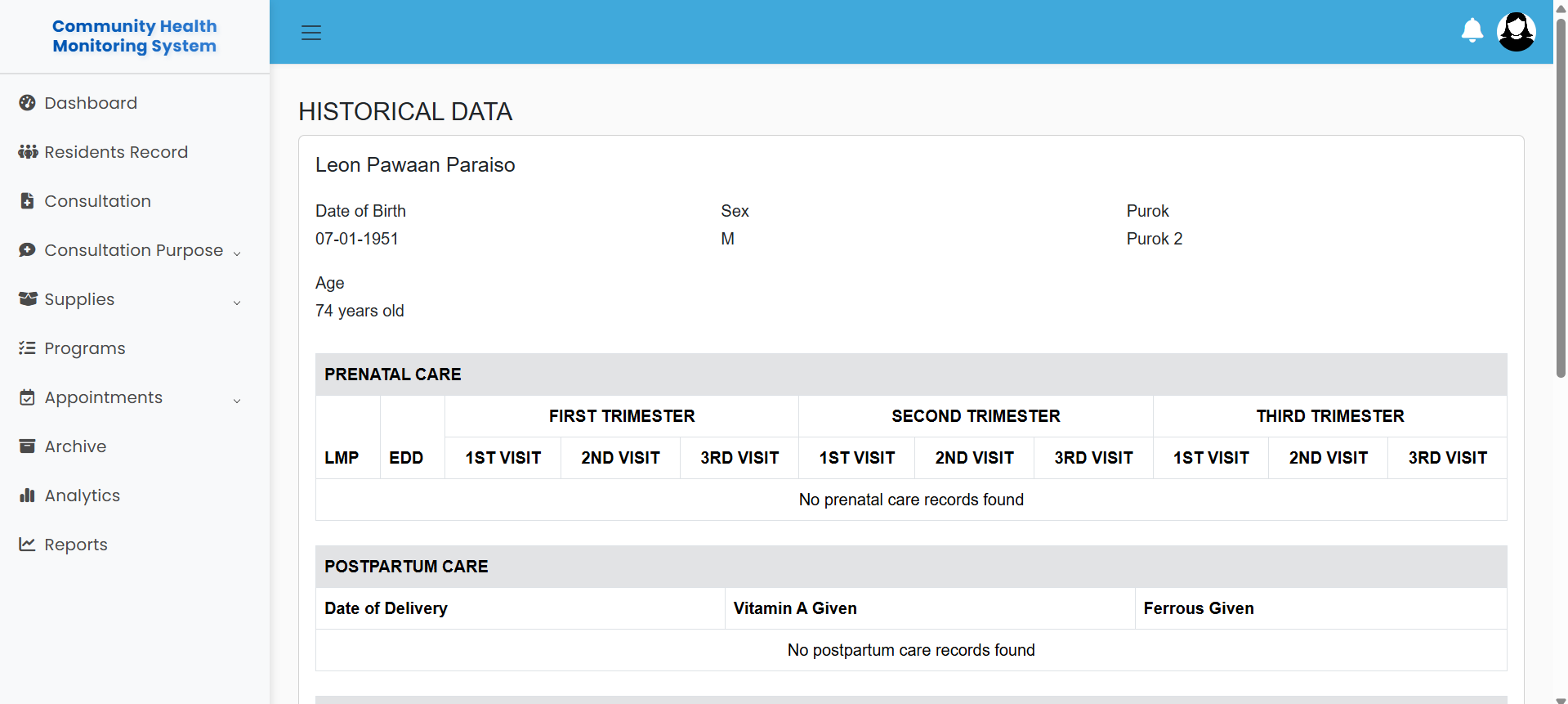Select Programs in the sidebar
Screen dimensions: 1568x704
coord(85,348)
